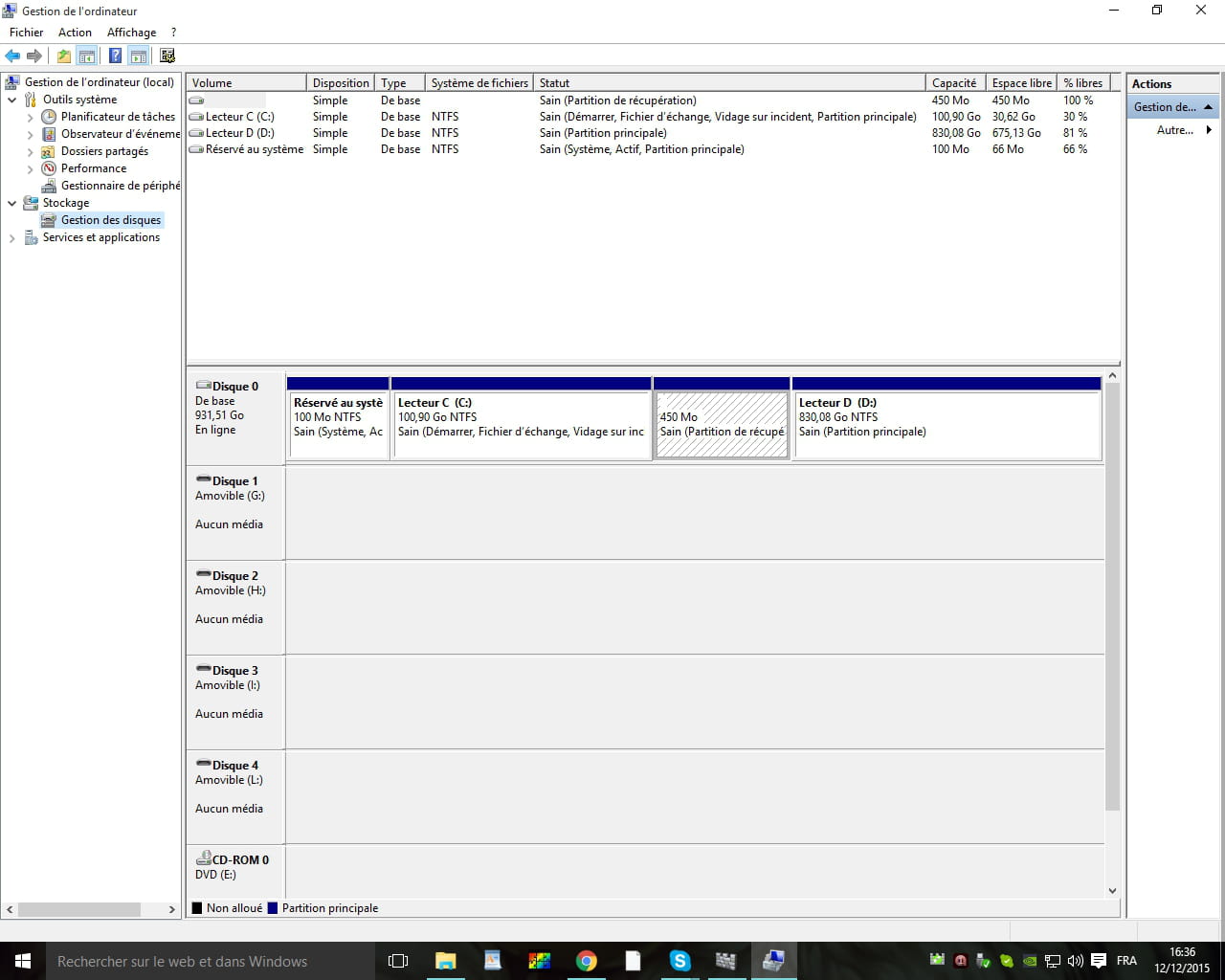Open the Action menu

pos(75,33)
